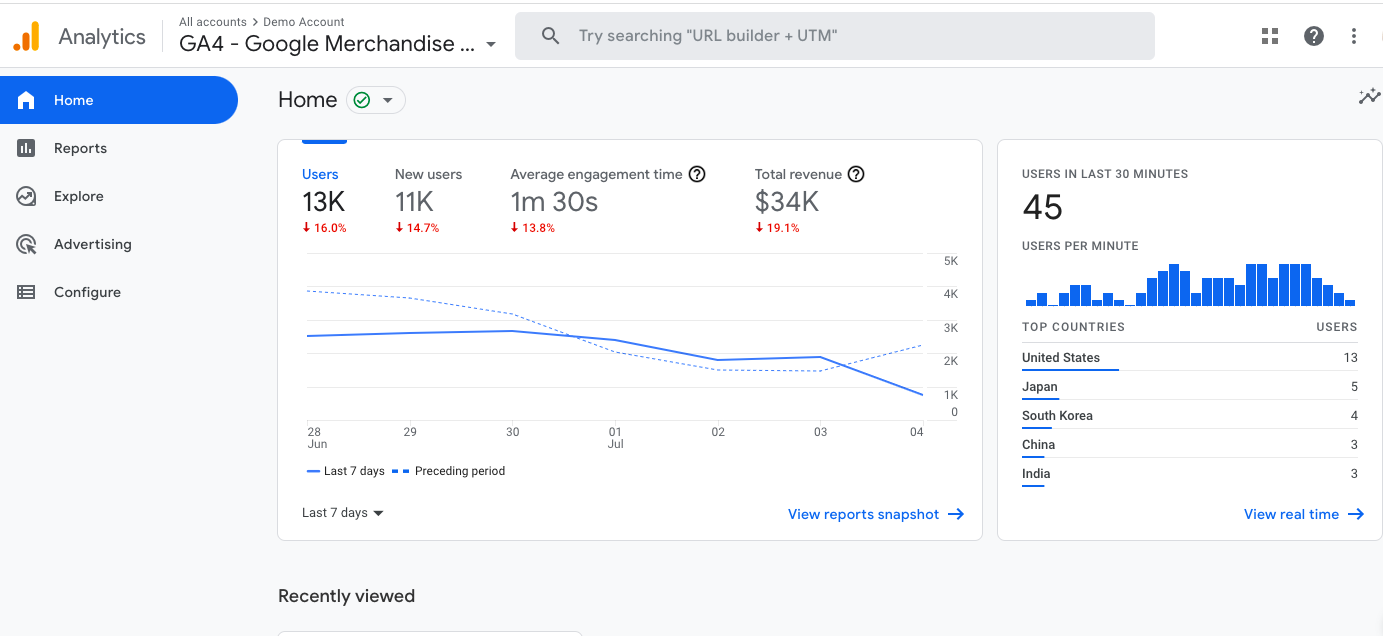This screenshot has width=1383, height=636.
Task: Open the Insights sparkle icon
Action: (1369, 96)
